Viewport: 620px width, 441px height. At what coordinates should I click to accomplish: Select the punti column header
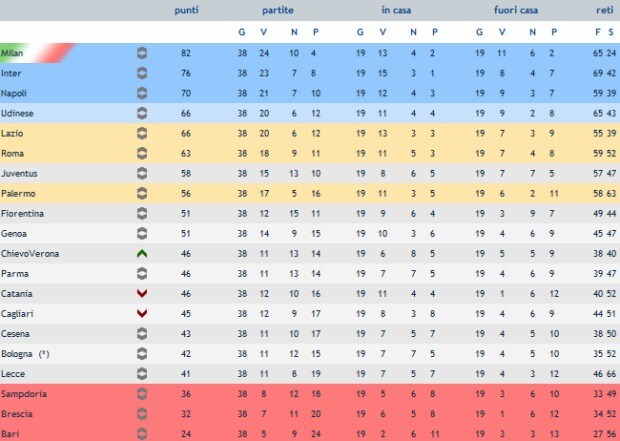pyautogui.click(x=186, y=10)
